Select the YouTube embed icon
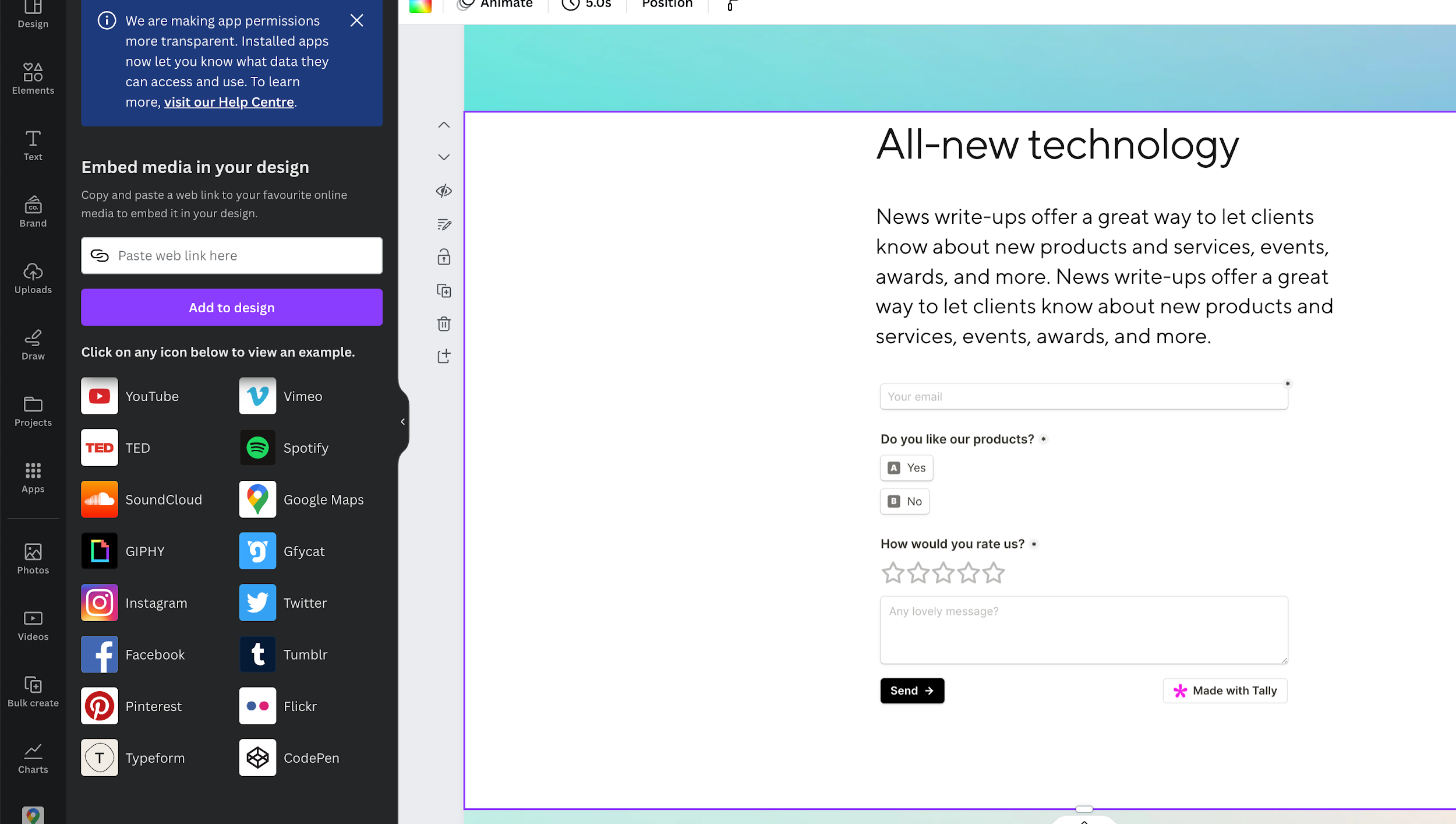Viewport: 1456px width, 824px height. tap(99, 396)
